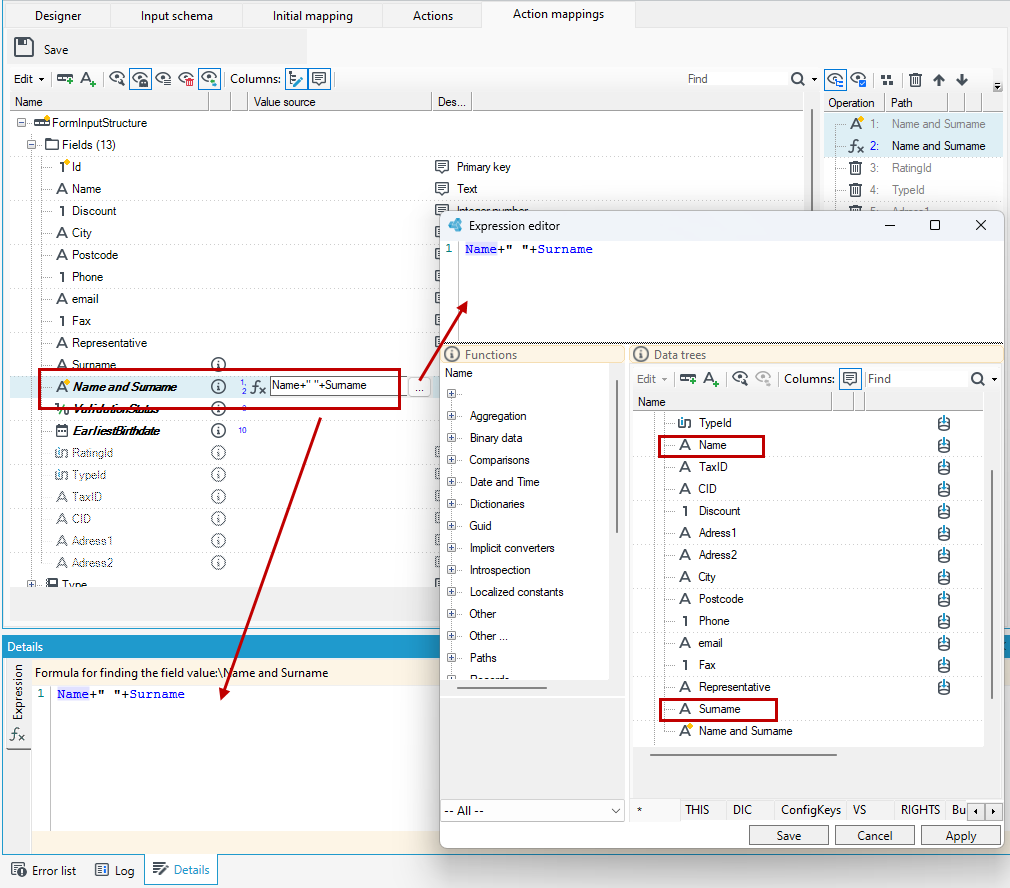This screenshot has height=888, width=1010.
Task: Toggle the eye-with-list visibility filter
Action: [x=164, y=79]
